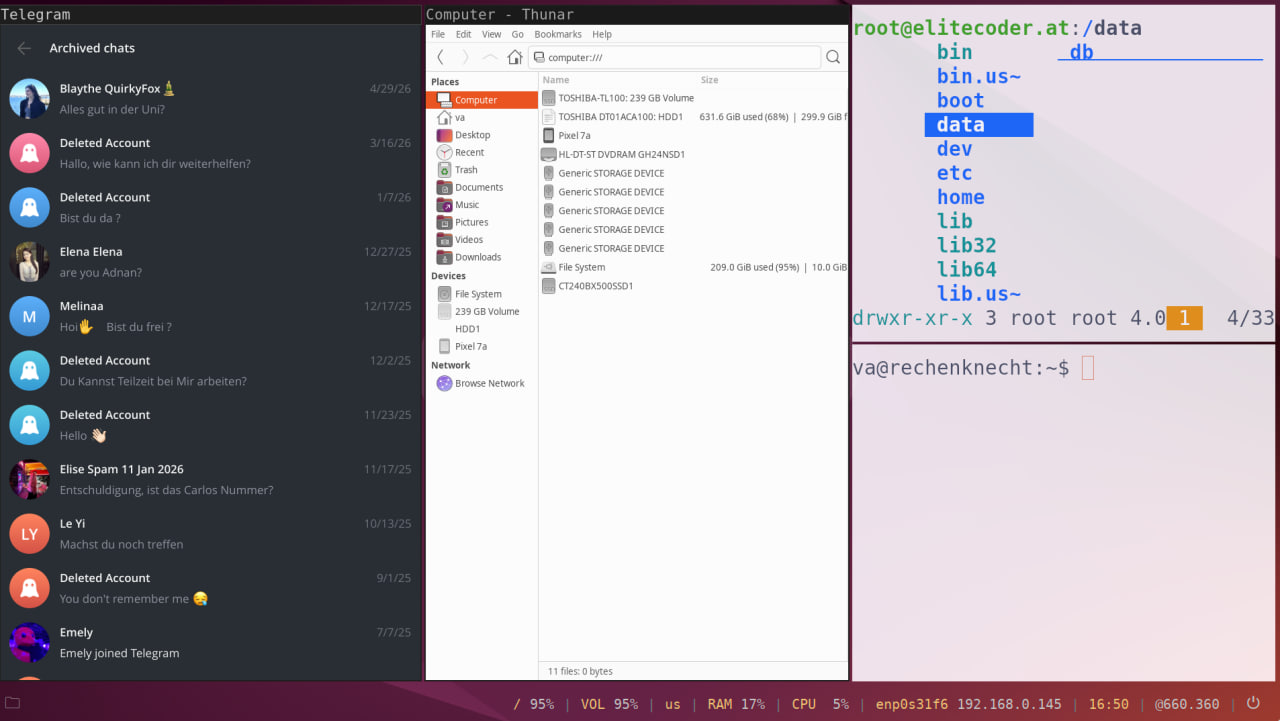Viewport: 1280px width, 721px height.
Task: Open File menu in Thunar
Action: 438,34
